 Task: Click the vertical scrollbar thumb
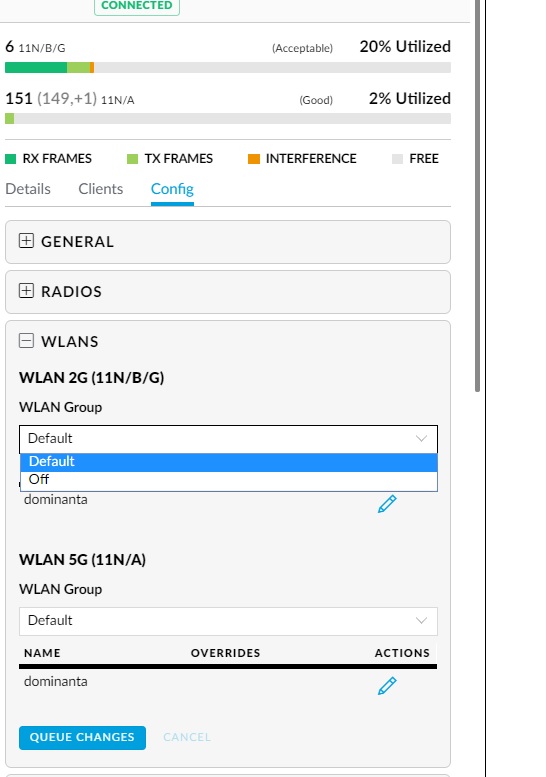[x=478, y=196]
